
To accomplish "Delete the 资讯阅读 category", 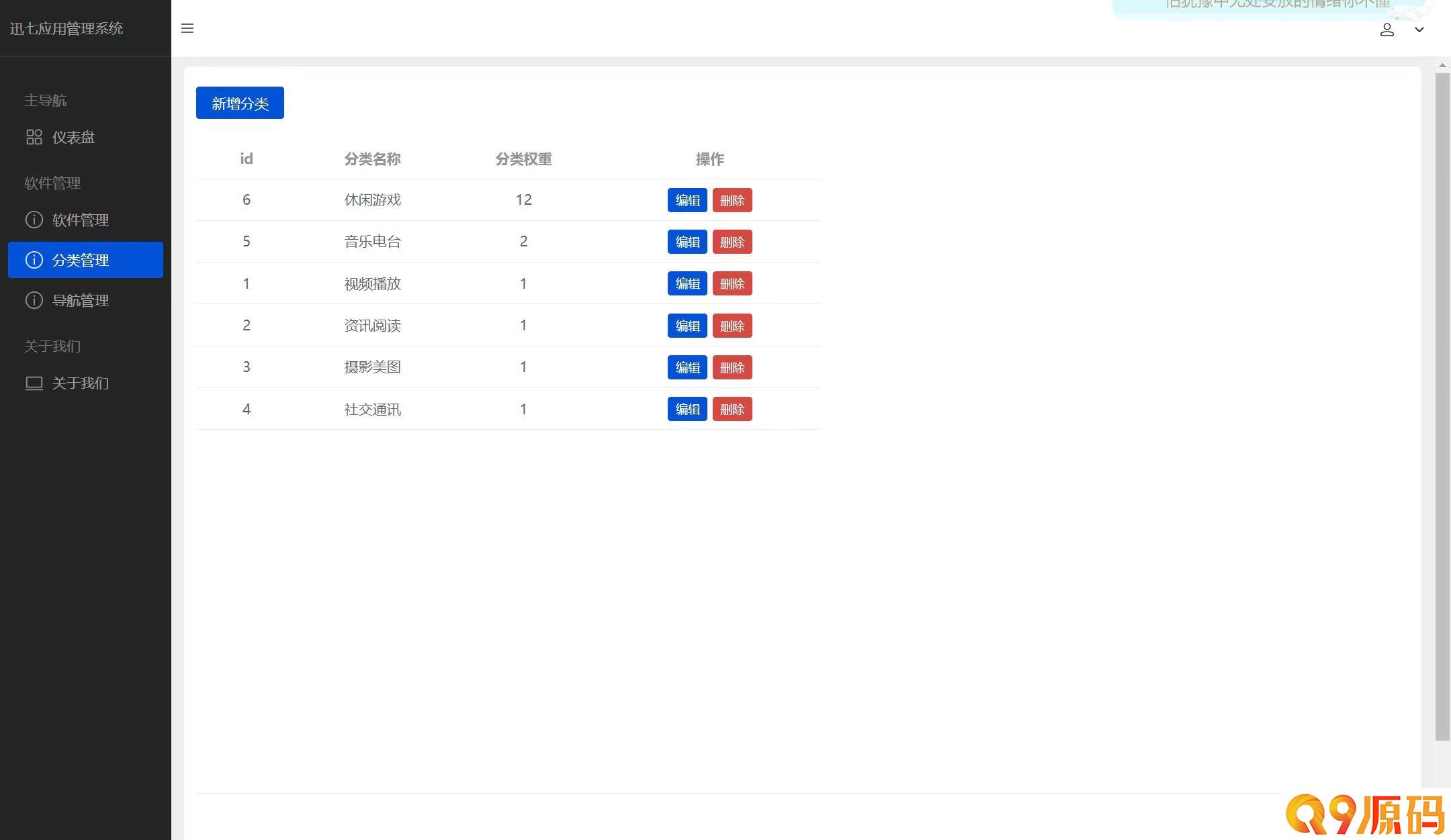I will (732, 326).
